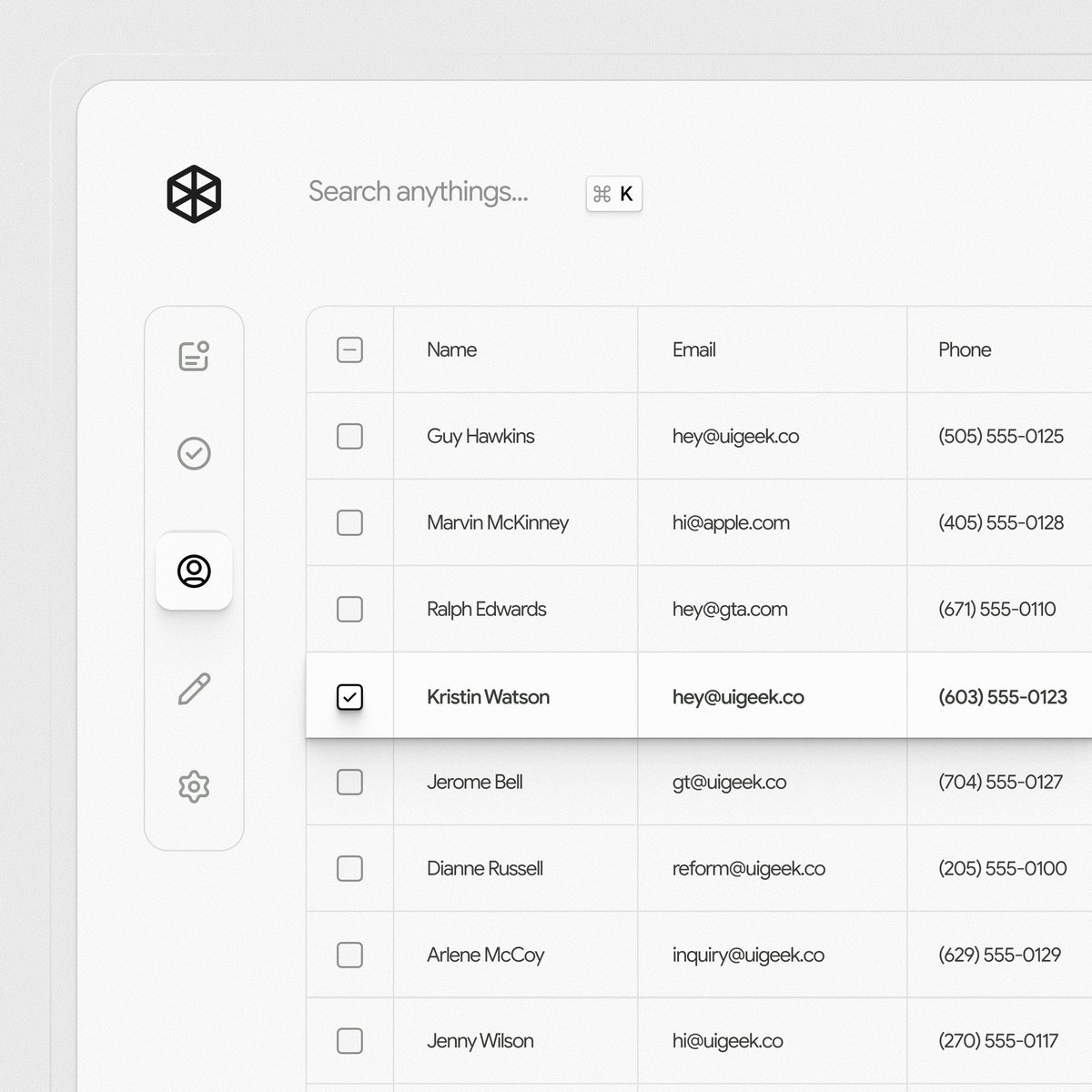The width and height of the screenshot is (1092, 1092).
Task: Check the Dianne Russell row checkbox
Action: pyautogui.click(x=349, y=868)
